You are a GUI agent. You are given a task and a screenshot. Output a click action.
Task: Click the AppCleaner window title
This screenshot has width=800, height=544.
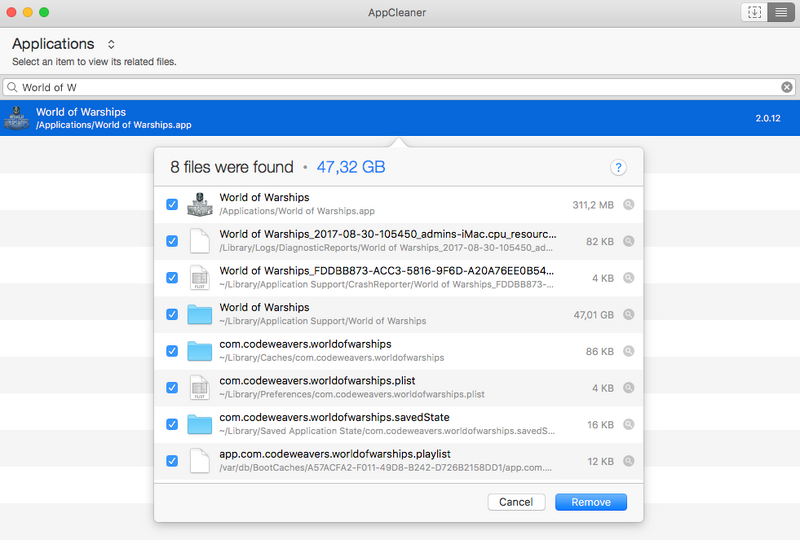coord(397,13)
